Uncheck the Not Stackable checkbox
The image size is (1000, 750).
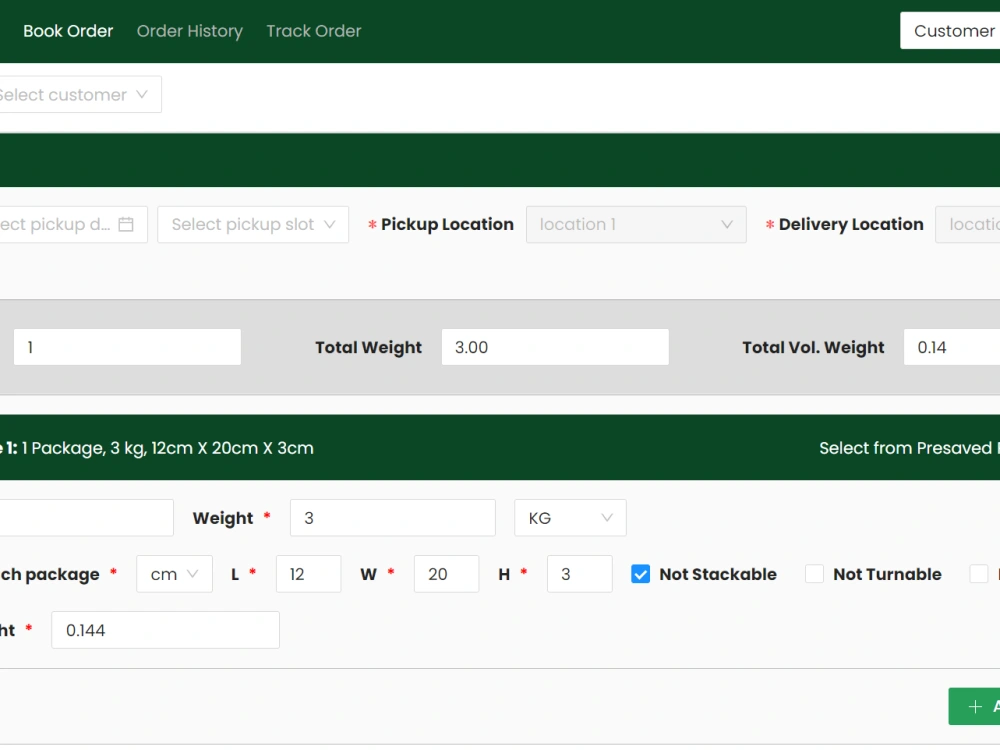click(x=640, y=574)
